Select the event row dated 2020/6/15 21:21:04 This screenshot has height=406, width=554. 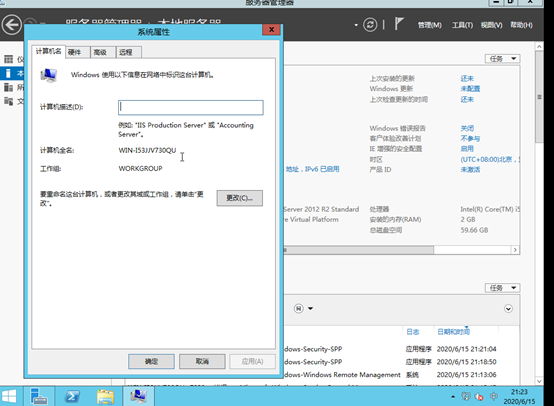tap(401, 349)
